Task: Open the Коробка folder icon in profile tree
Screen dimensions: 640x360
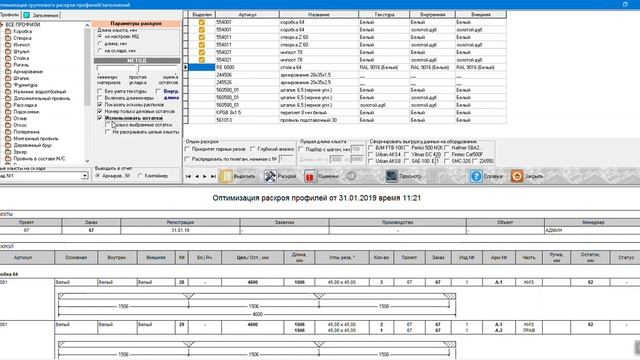Action: 8,31
